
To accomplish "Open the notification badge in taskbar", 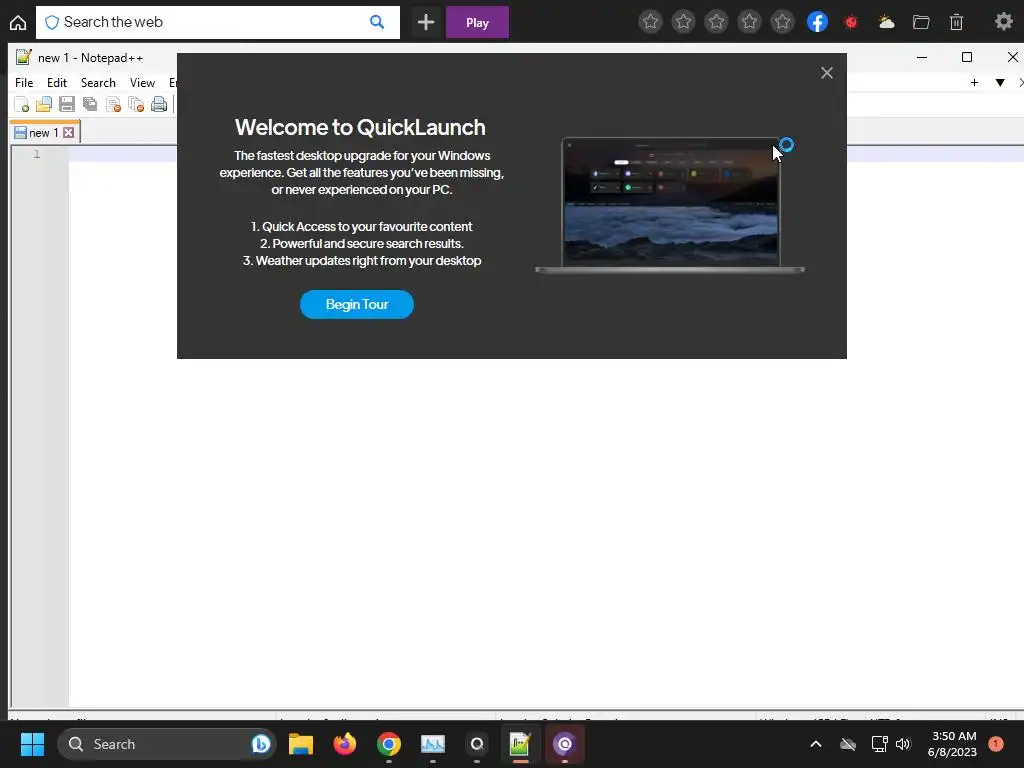I will [996, 743].
